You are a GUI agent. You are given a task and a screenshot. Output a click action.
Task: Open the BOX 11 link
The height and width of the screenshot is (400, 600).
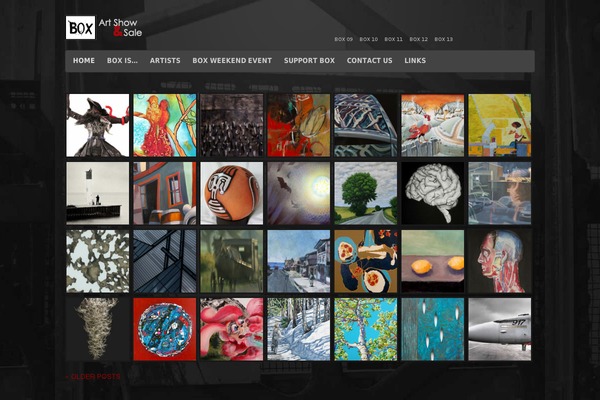pos(393,39)
